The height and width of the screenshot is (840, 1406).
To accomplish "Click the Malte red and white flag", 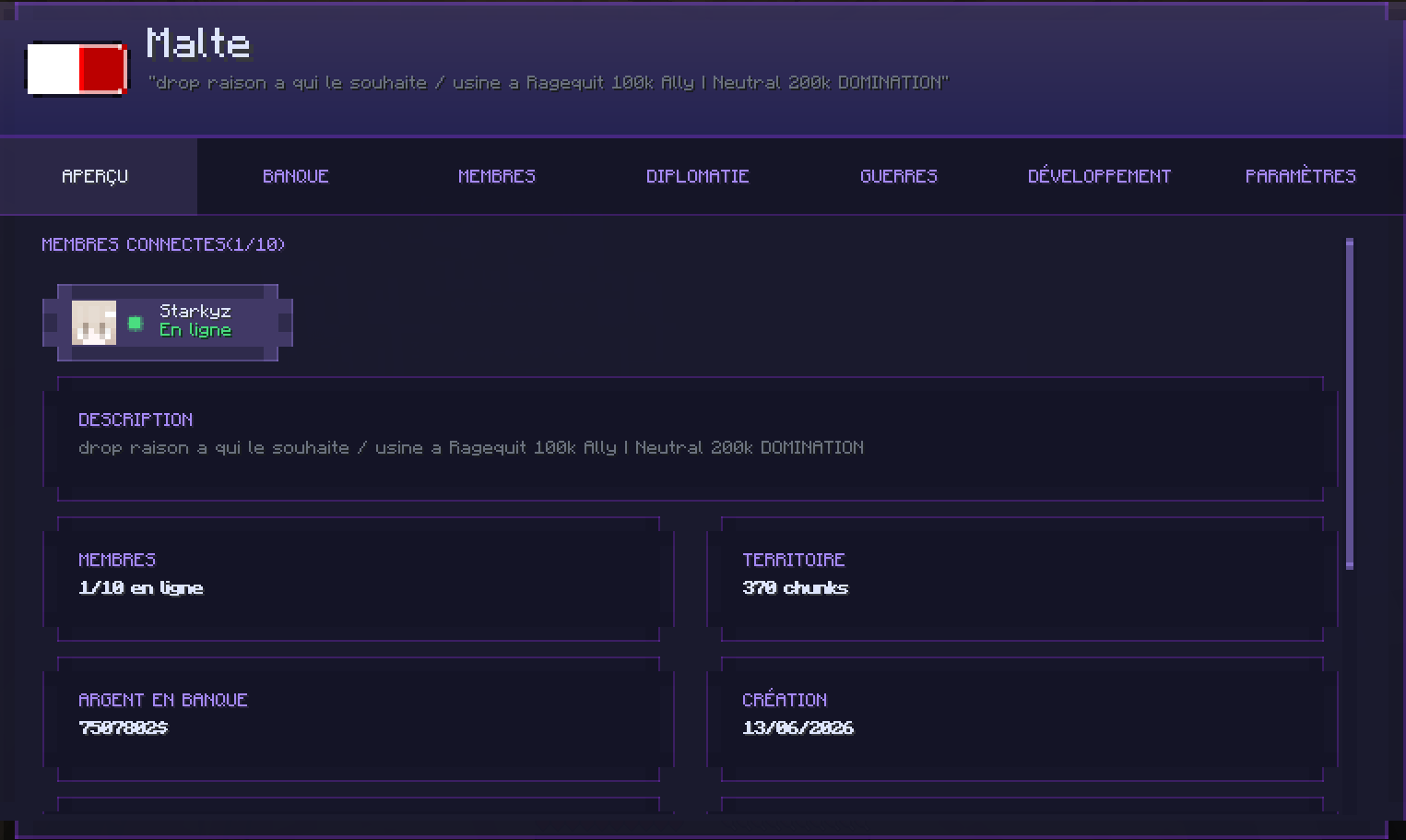I will (x=77, y=69).
